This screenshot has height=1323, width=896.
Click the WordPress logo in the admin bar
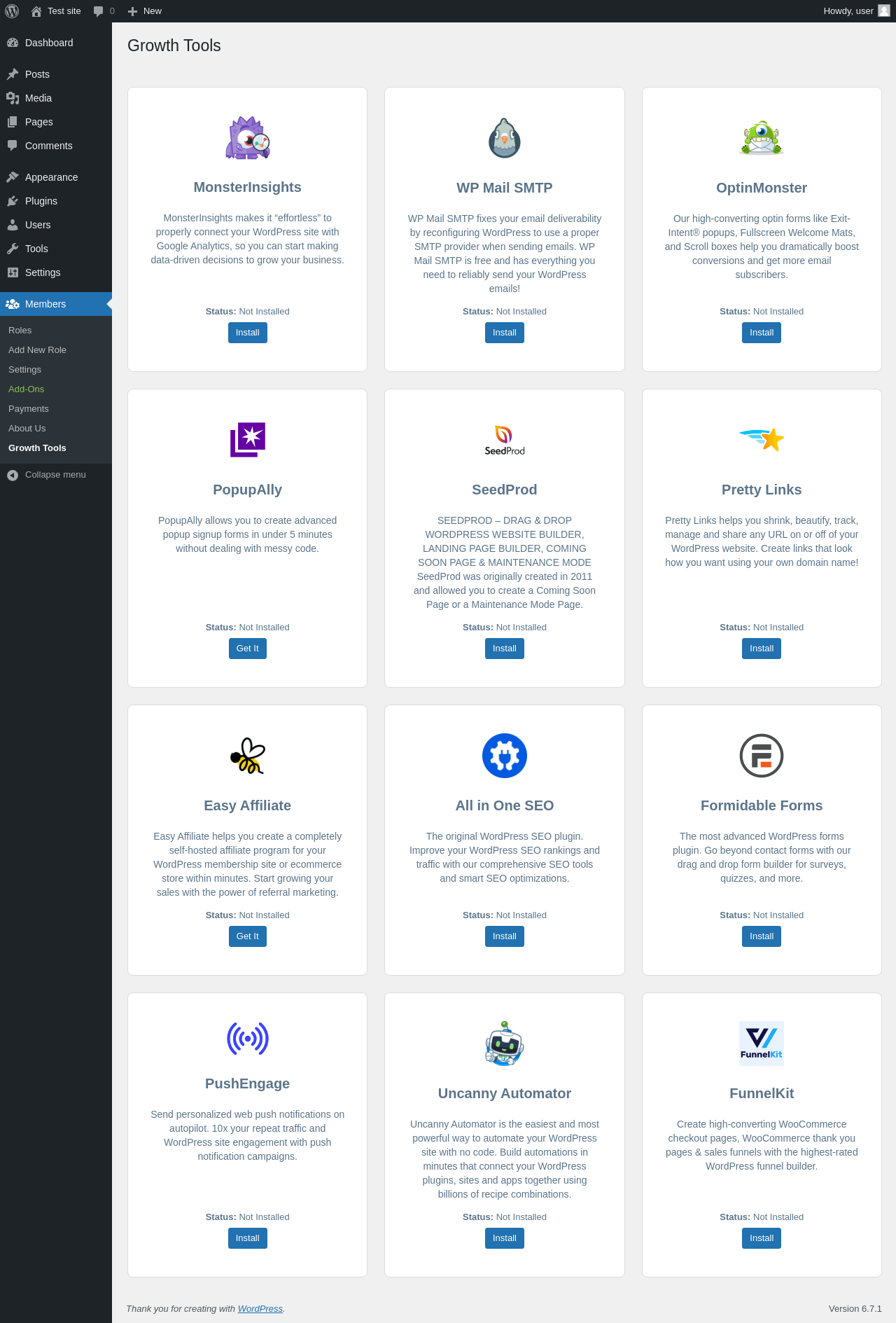[x=12, y=11]
